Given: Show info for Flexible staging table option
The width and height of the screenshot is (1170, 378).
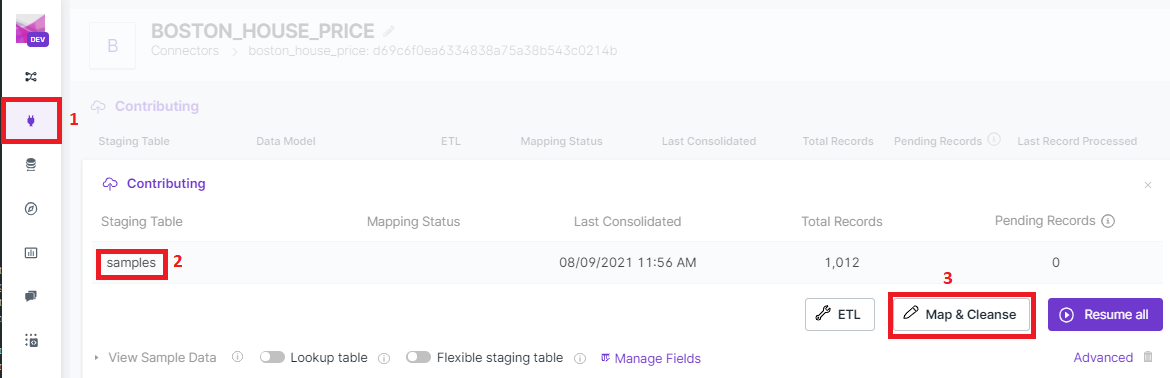Looking at the screenshot, I should (x=580, y=358).
